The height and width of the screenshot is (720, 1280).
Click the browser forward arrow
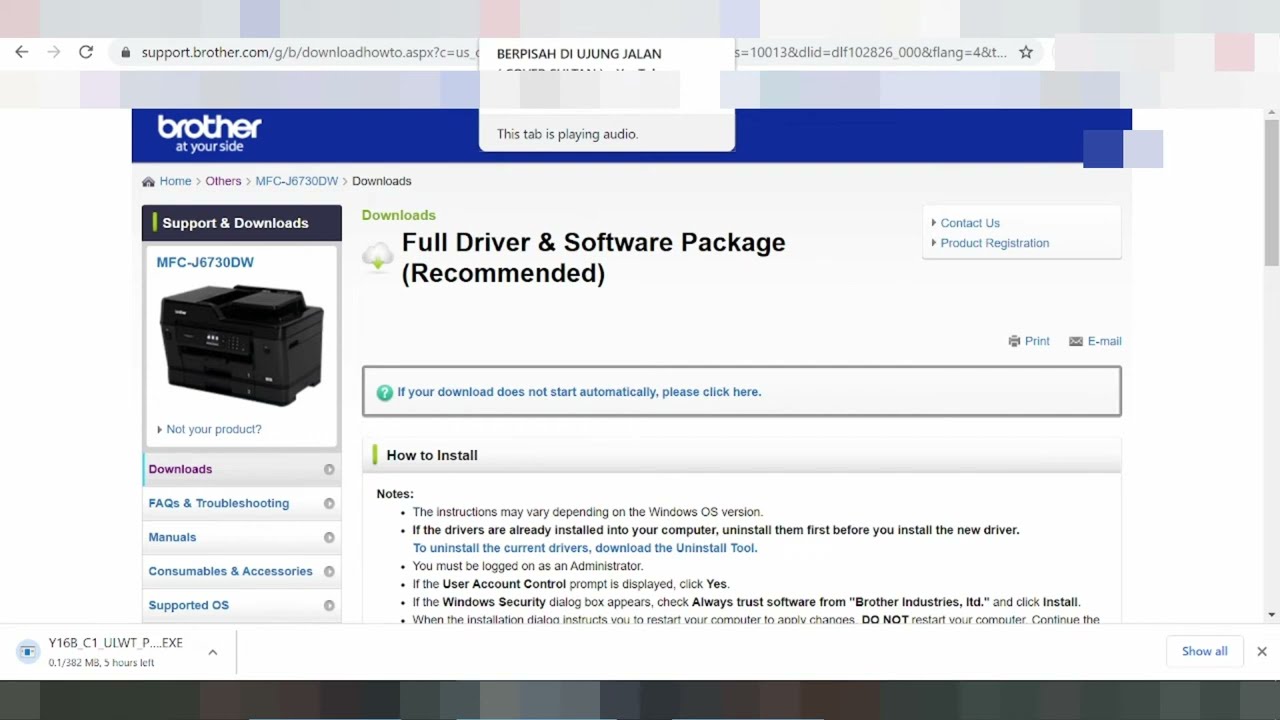coord(54,52)
